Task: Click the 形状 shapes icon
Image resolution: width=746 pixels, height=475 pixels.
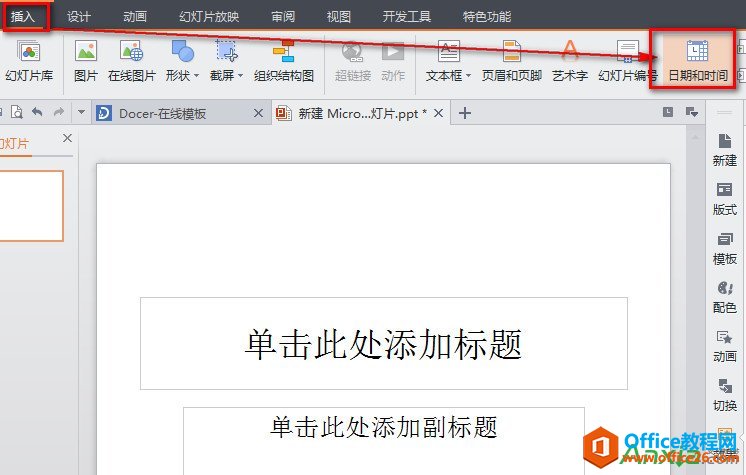Action: [x=182, y=51]
